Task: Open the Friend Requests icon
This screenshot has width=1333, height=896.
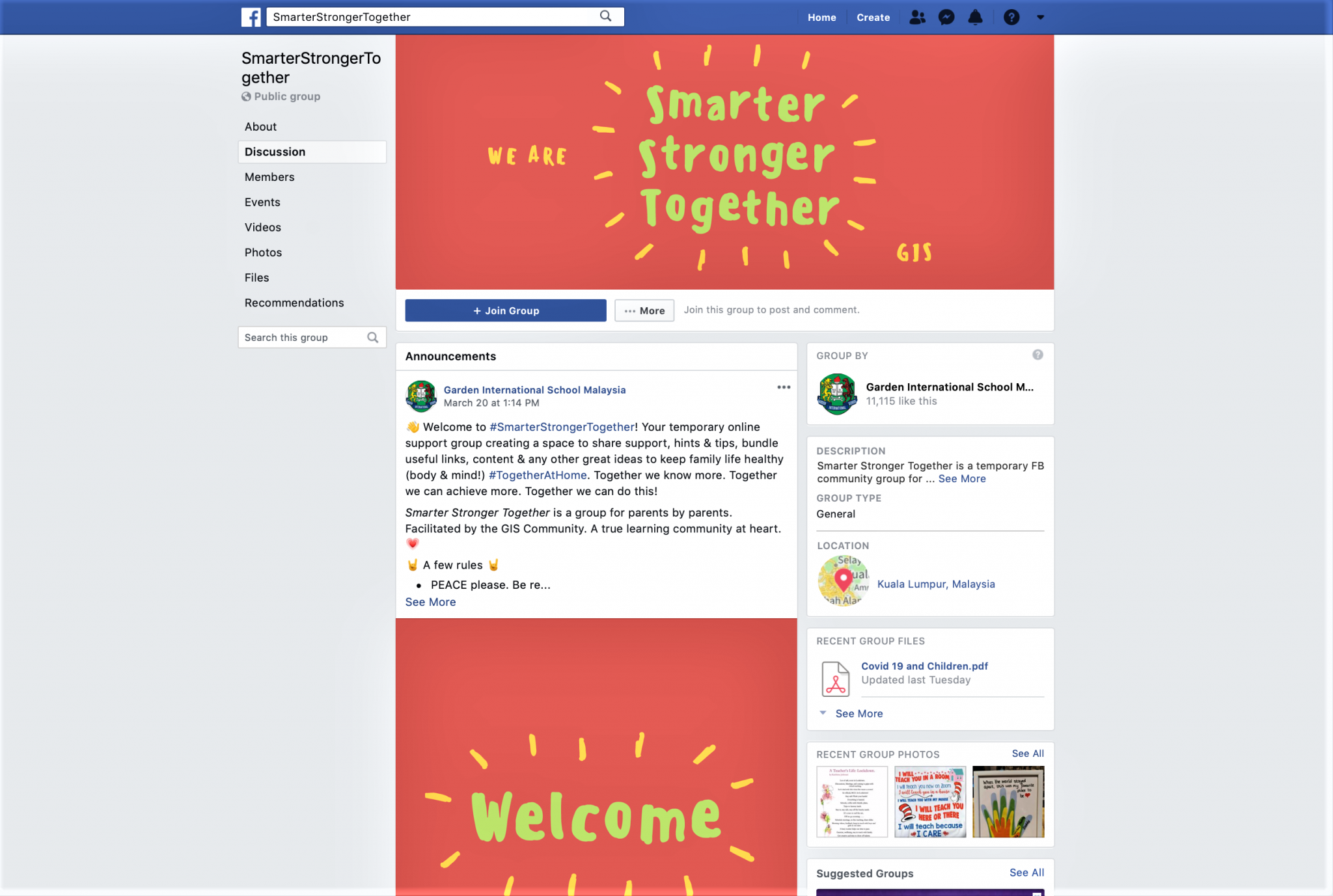Action: (x=917, y=18)
